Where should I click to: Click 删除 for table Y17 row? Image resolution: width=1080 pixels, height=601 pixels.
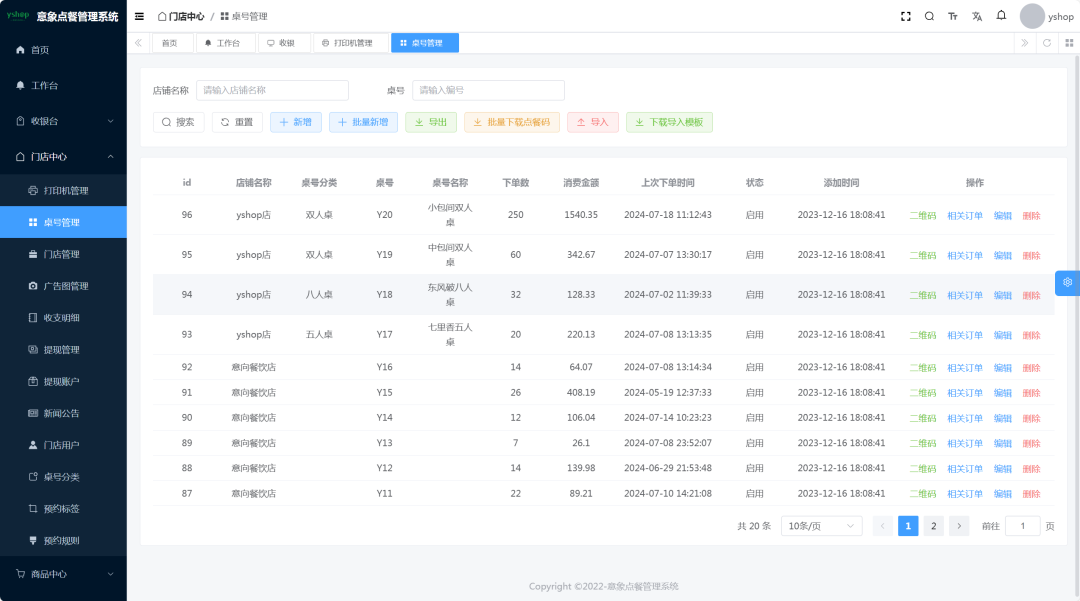pyautogui.click(x=1031, y=336)
